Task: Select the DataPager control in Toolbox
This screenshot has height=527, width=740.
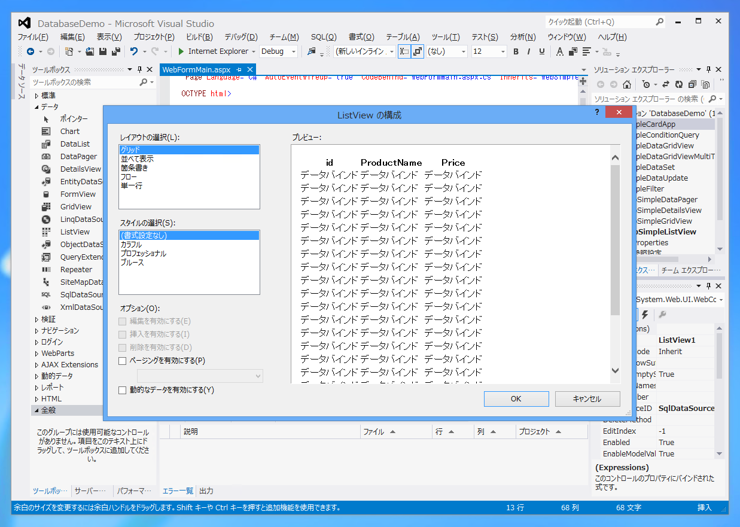Action: tap(78, 156)
